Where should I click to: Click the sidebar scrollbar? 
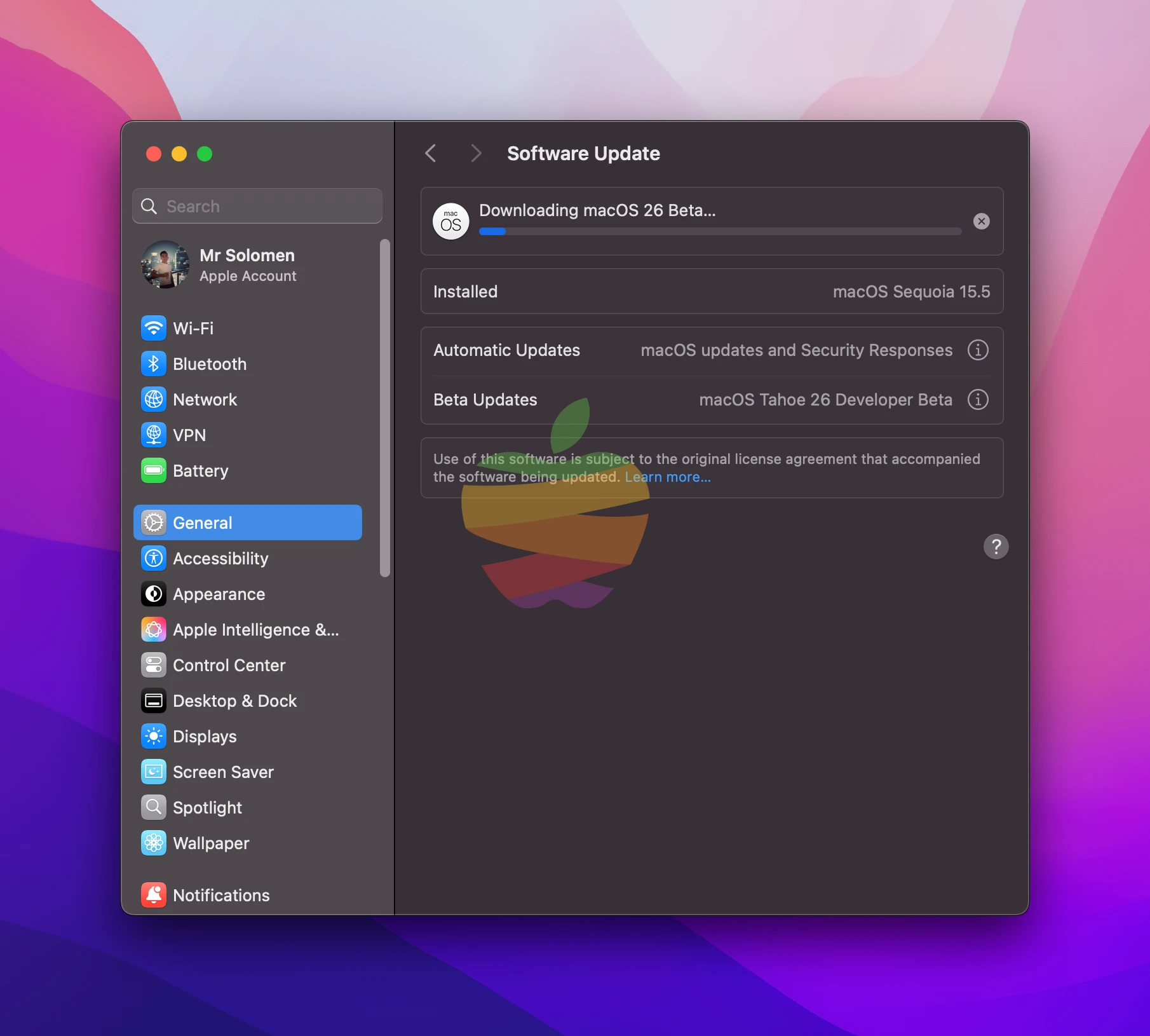click(384, 408)
